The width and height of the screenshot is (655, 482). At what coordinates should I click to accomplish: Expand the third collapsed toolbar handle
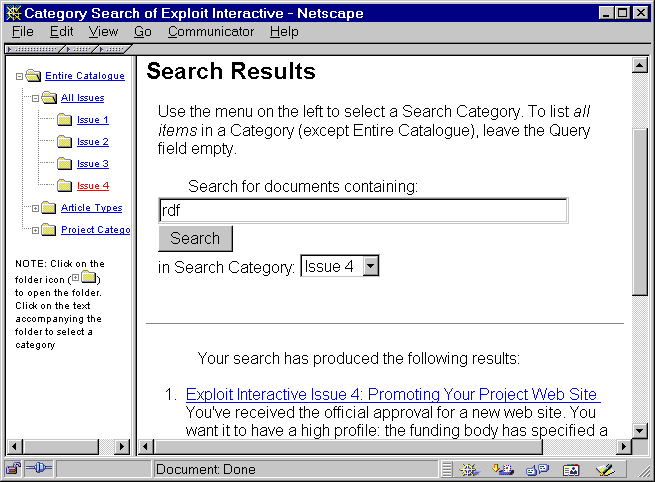point(114,49)
